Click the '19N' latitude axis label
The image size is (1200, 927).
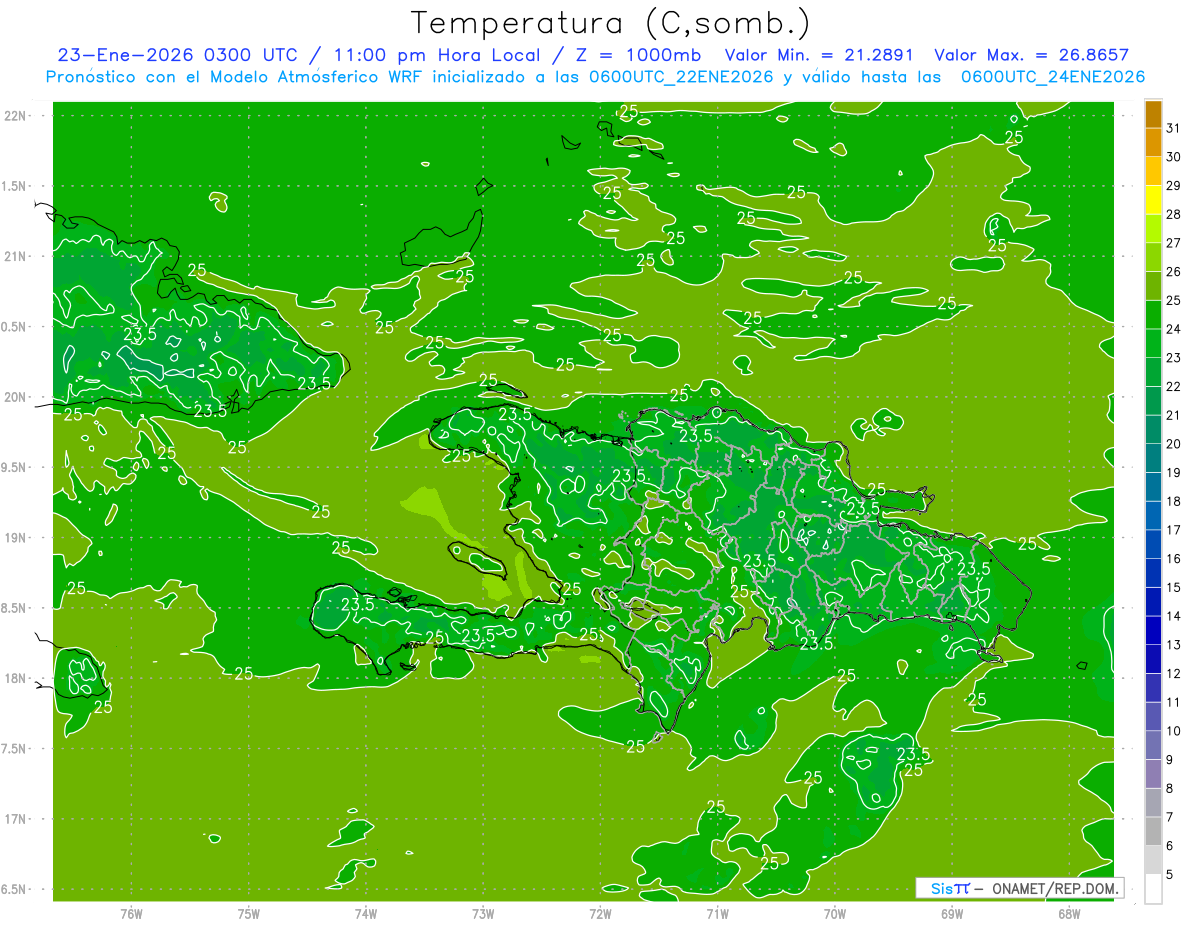point(16,538)
